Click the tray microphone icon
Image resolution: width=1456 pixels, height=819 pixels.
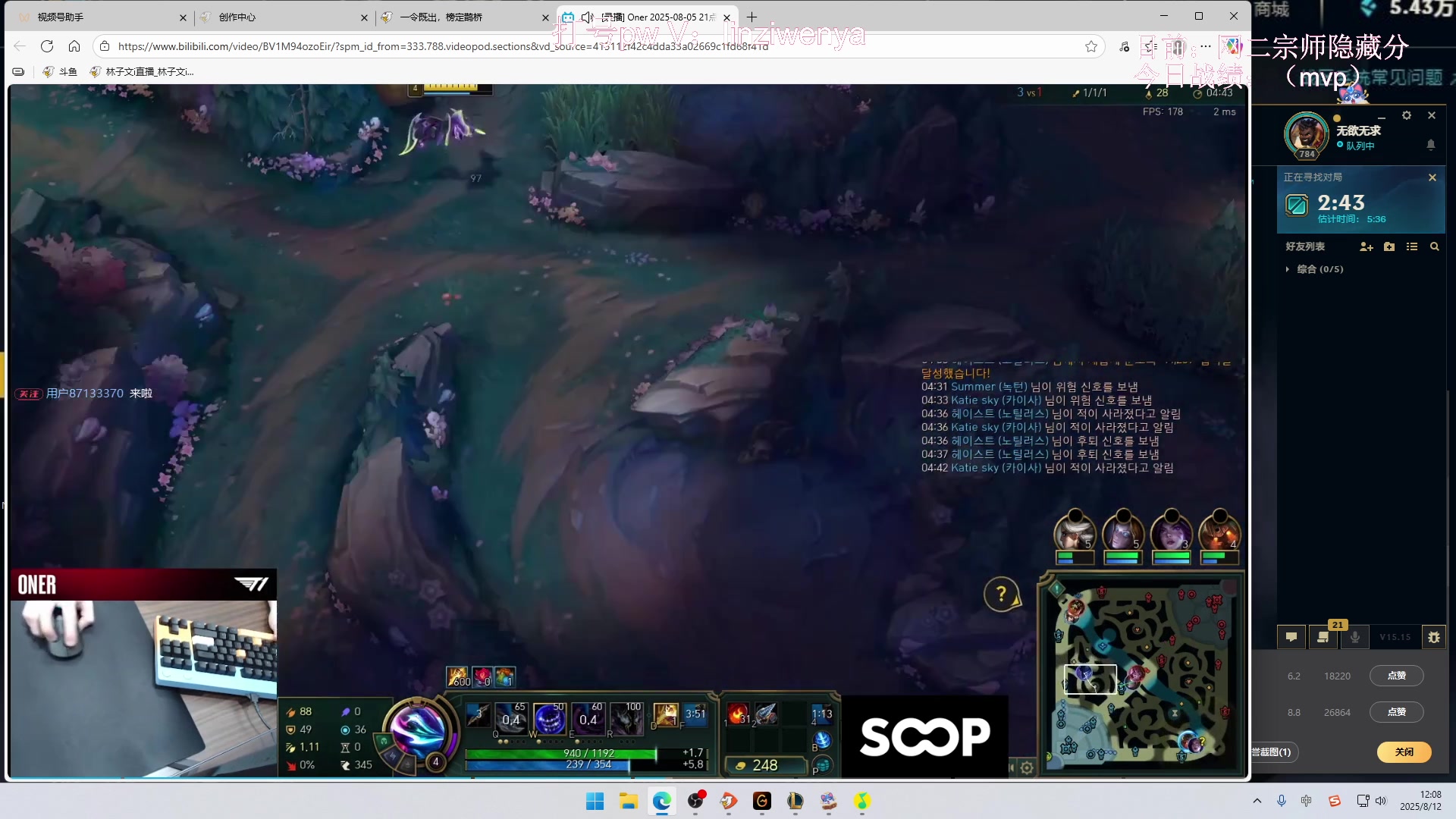[1282, 801]
